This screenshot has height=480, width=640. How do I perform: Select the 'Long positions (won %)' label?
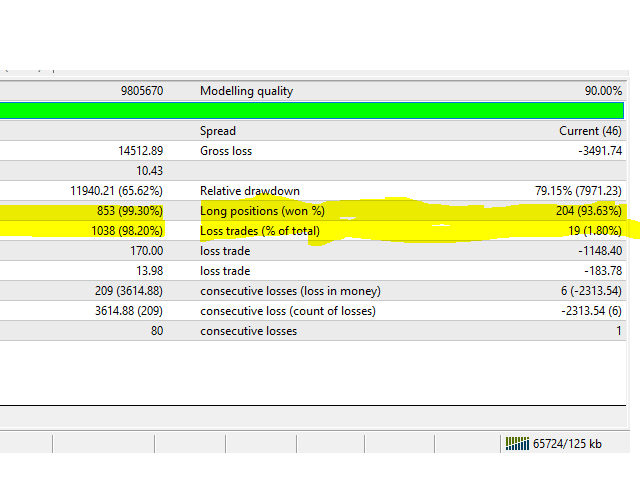[x=262, y=211]
